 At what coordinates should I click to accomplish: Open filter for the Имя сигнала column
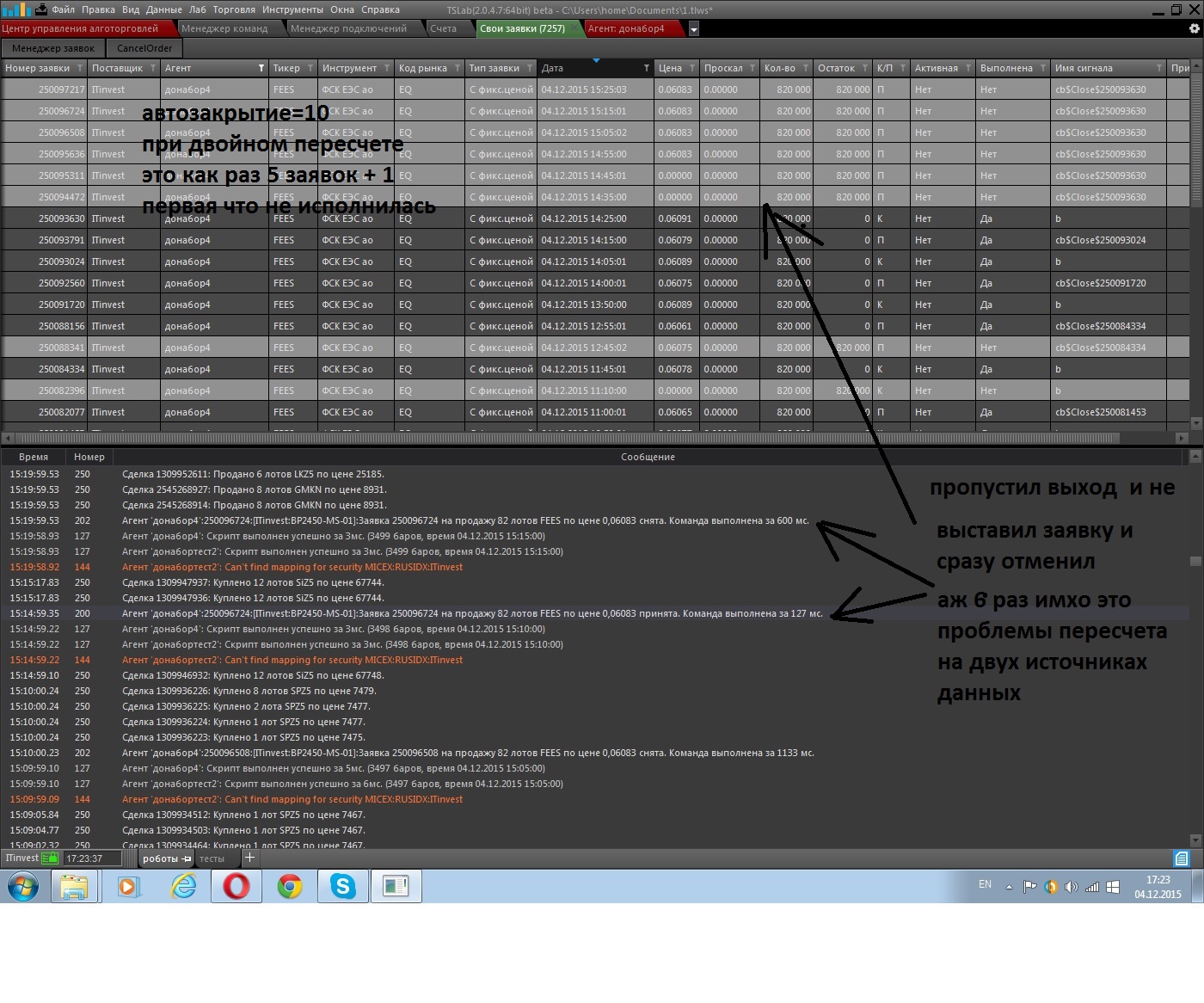tap(1159, 68)
